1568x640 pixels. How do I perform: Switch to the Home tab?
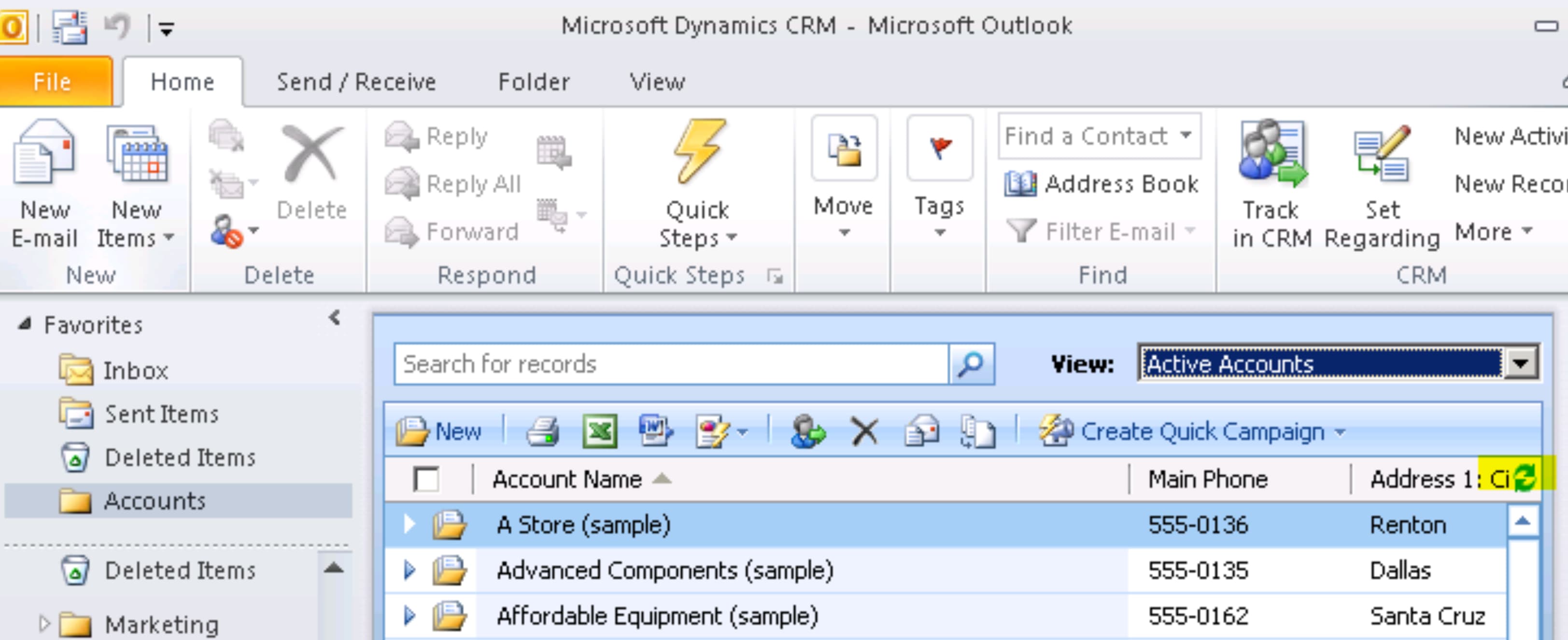tap(183, 82)
